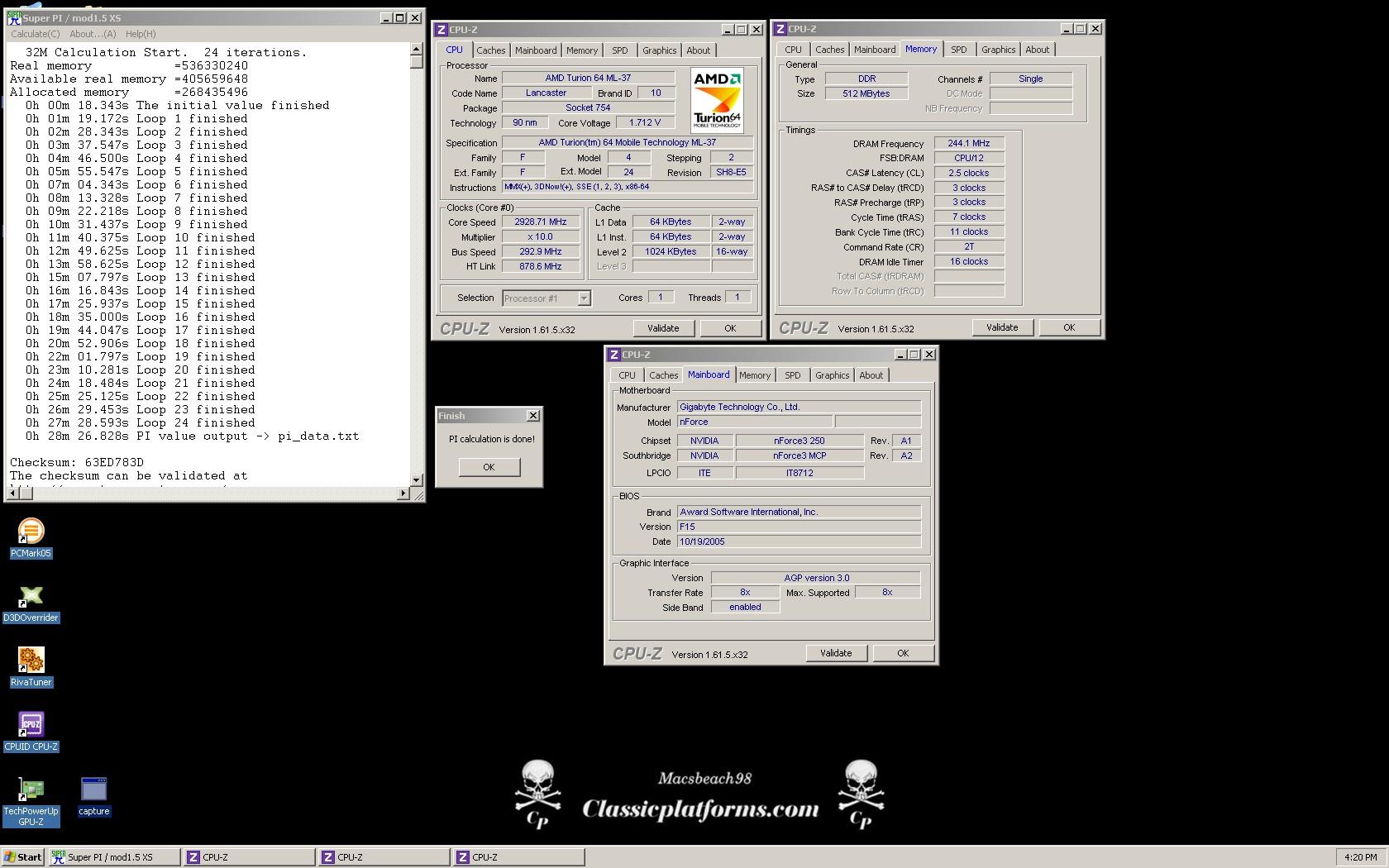The width and height of the screenshot is (1389, 868).
Task: Select Caches tab in Mainboard window
Action: coord(663,375)
